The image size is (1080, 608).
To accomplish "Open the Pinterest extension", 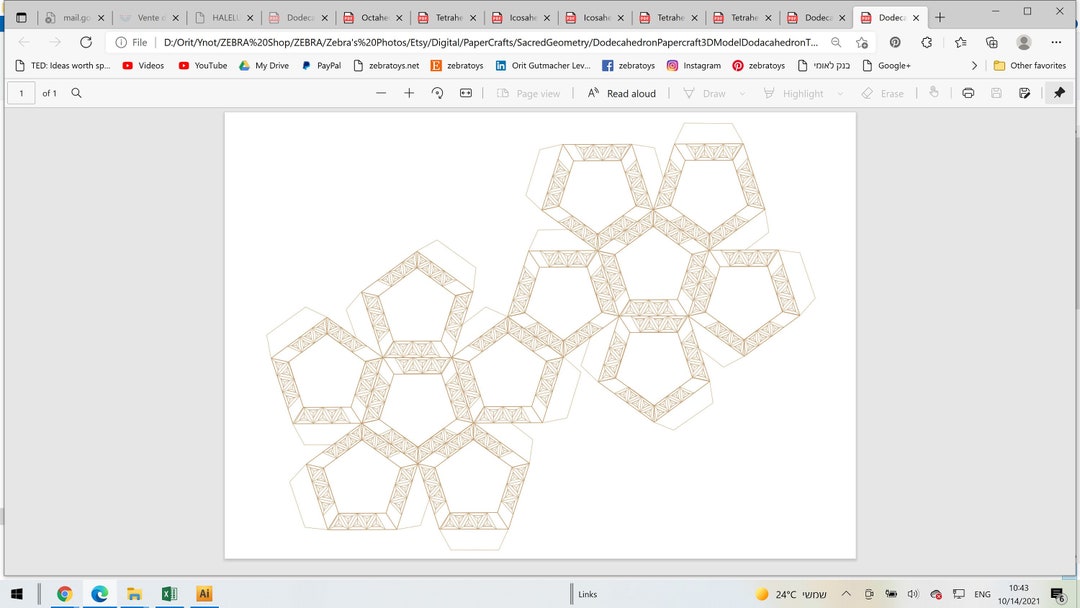I will tap(895, 44).
